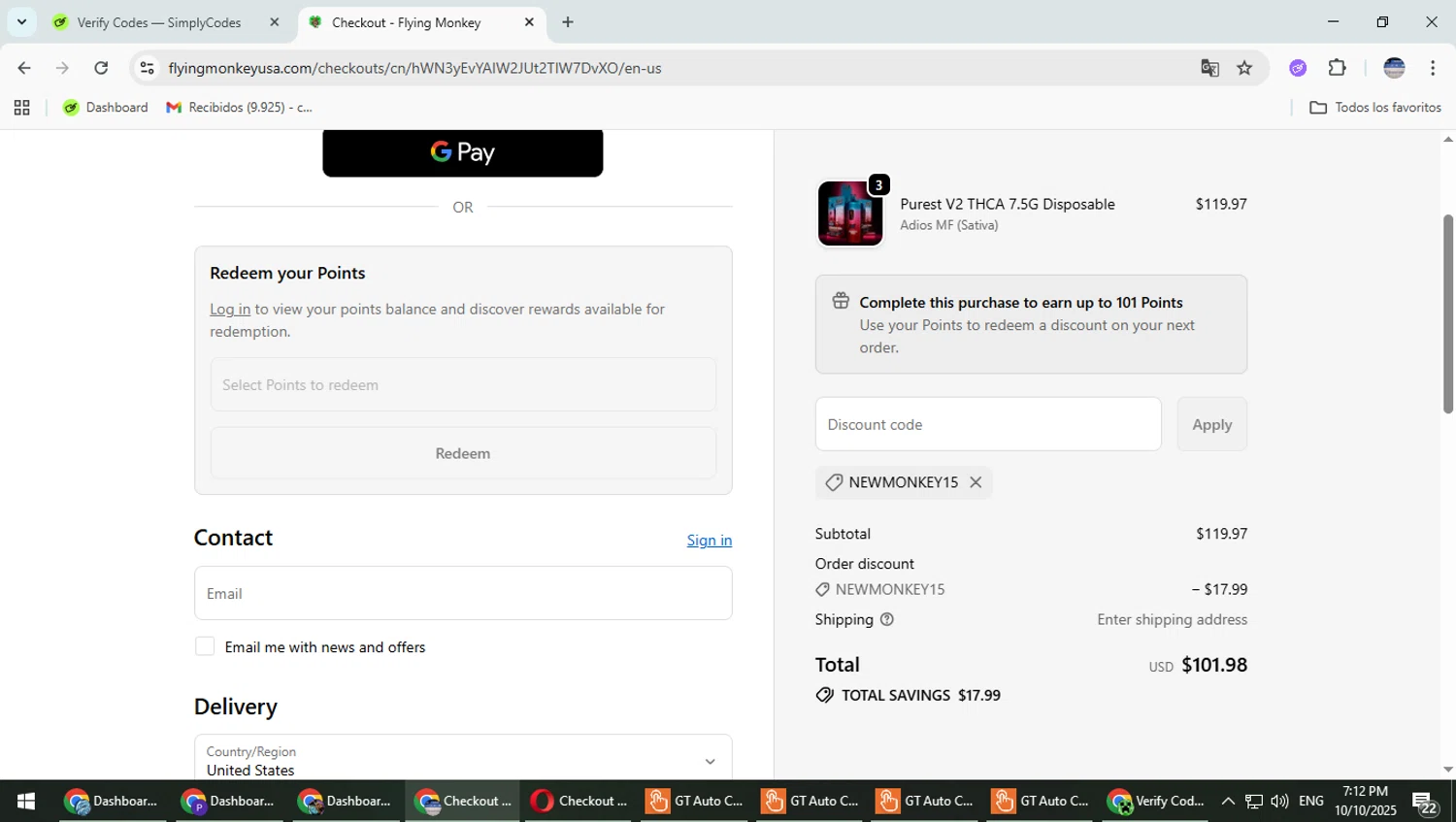Viewport: 1456px width, 822px height.
Task: Open Select Points to redeem dropdown
Action: (463, 384)
